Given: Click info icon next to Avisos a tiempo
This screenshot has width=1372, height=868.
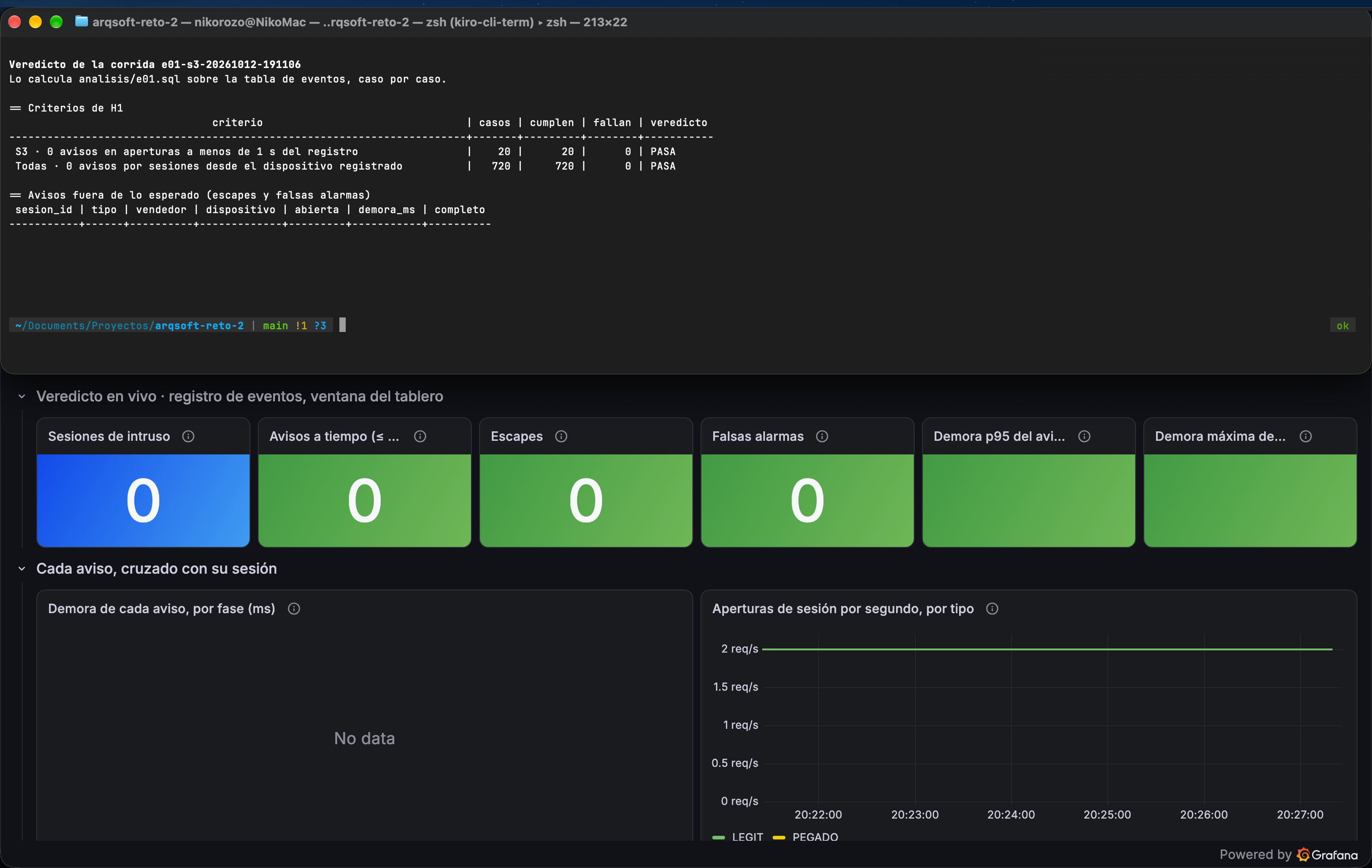Looking at the screenshot, I should pyautogui.click(x=420, y=436).
